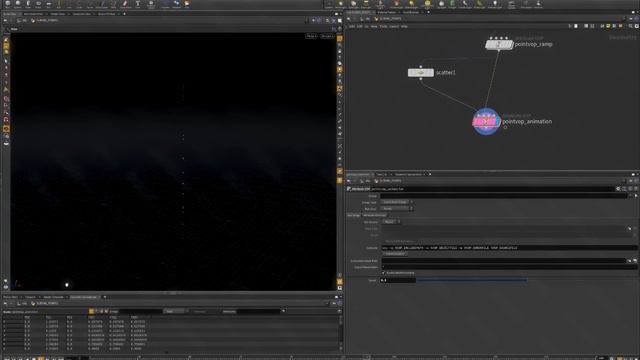Add new pane tab beside Geometry Spreadsheet

(105, 297)
